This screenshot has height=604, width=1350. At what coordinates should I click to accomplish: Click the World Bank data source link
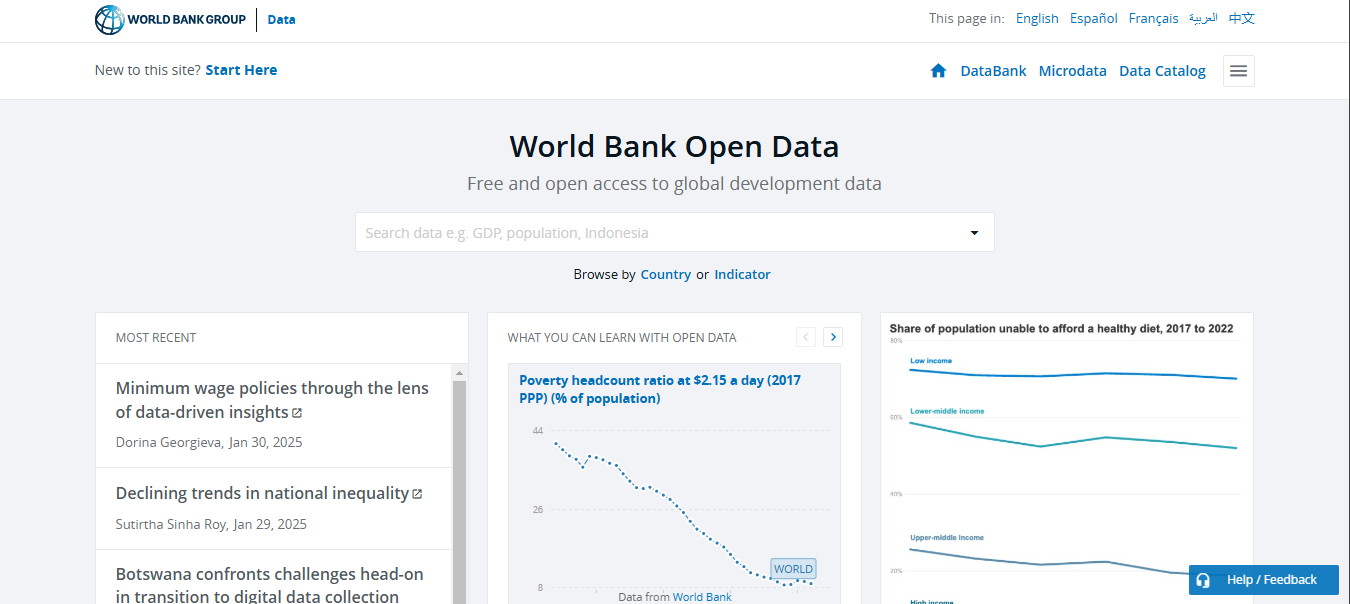(x=702, y=597)
